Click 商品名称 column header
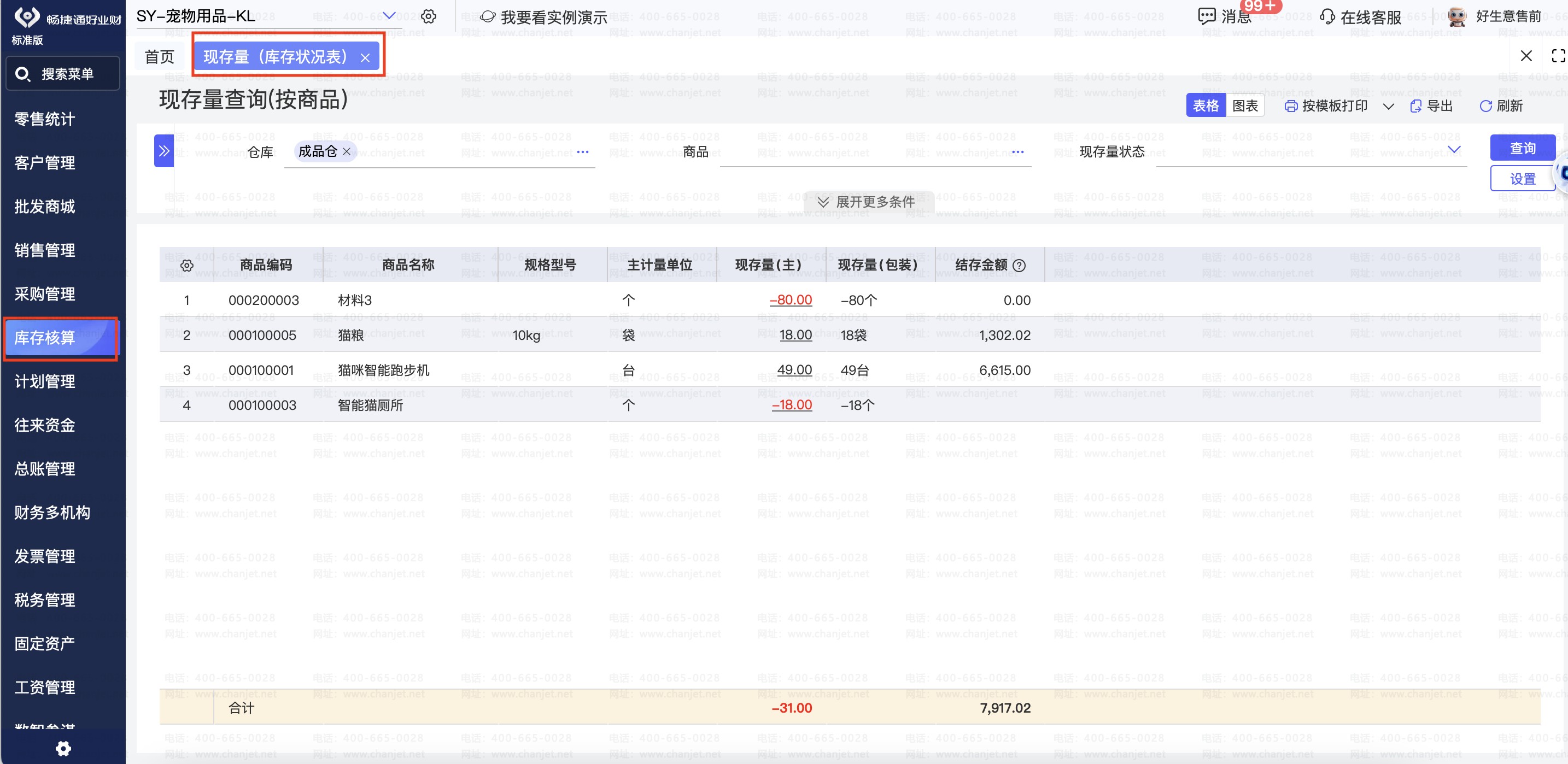1568x764 pixels. (x=408, y=265)
